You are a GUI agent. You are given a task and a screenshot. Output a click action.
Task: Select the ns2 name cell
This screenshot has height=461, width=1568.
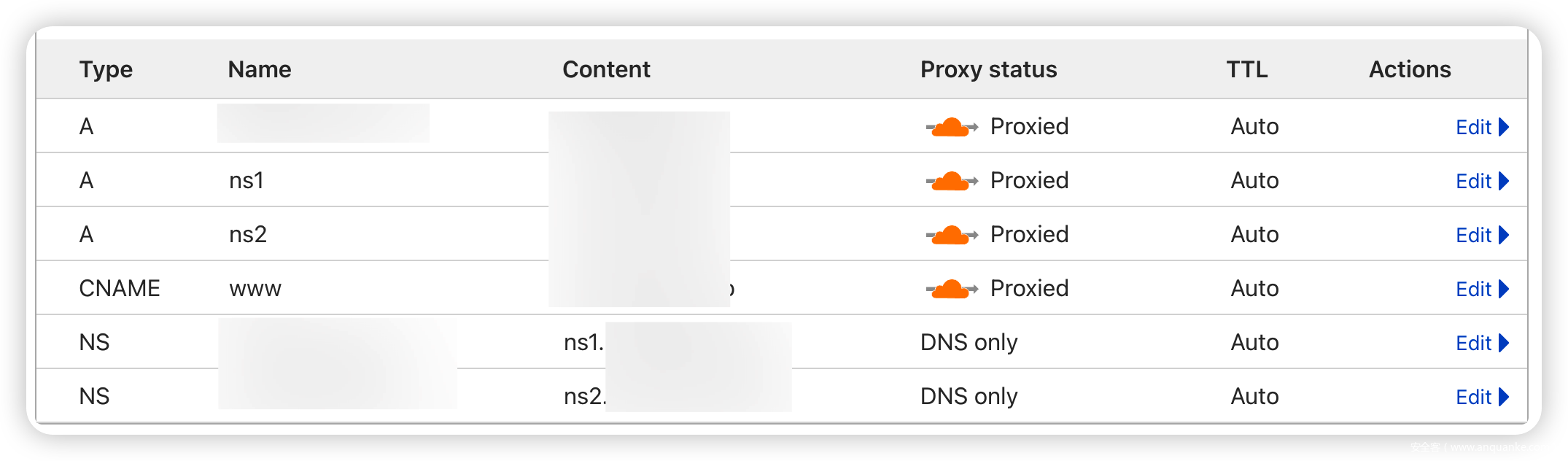(x=248, y=234)
